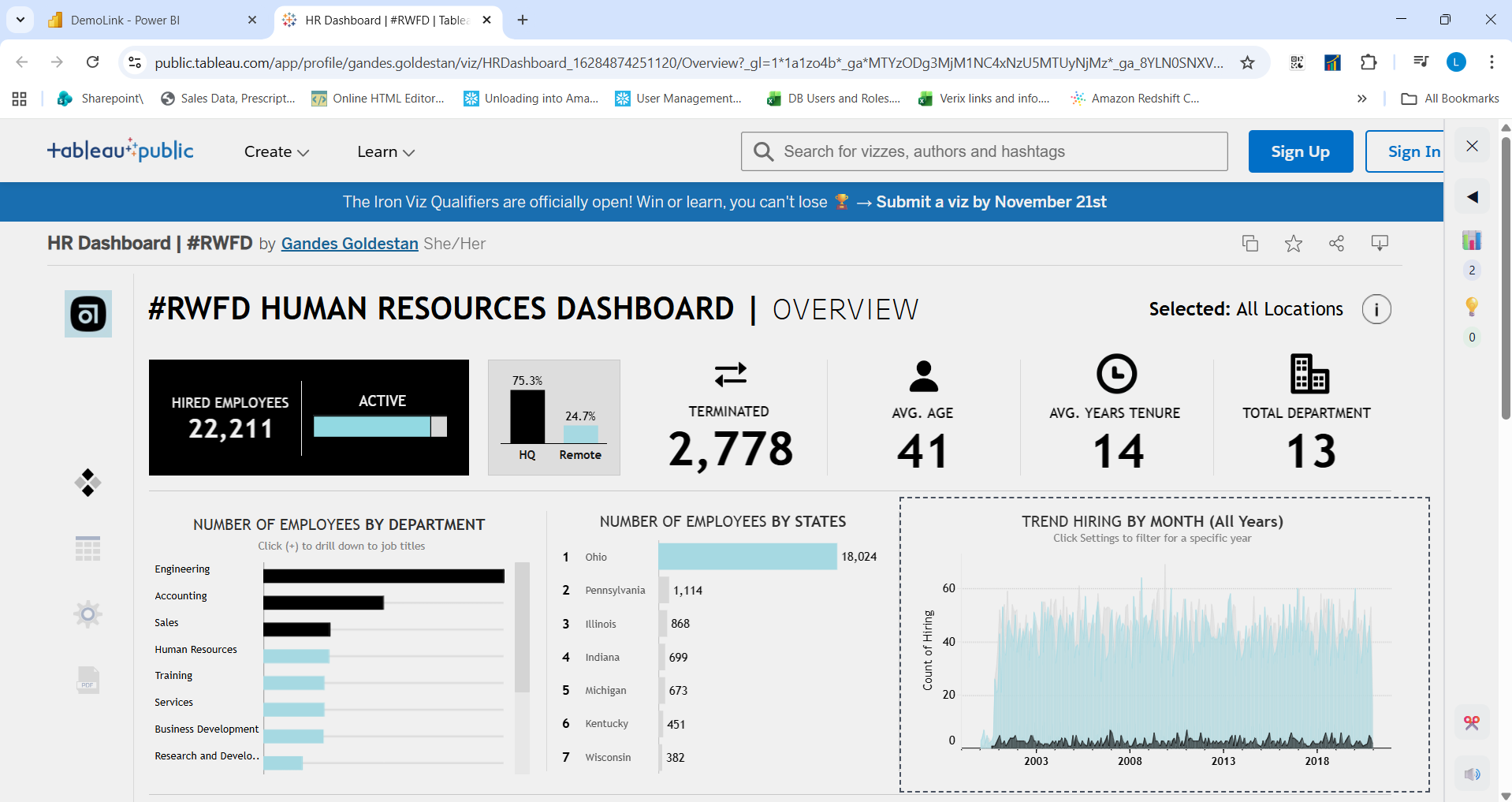Viewport: 1512px width, 802px height.
Task: Toggle the favorite star on the viz
Action: [x=1293, y=243]
